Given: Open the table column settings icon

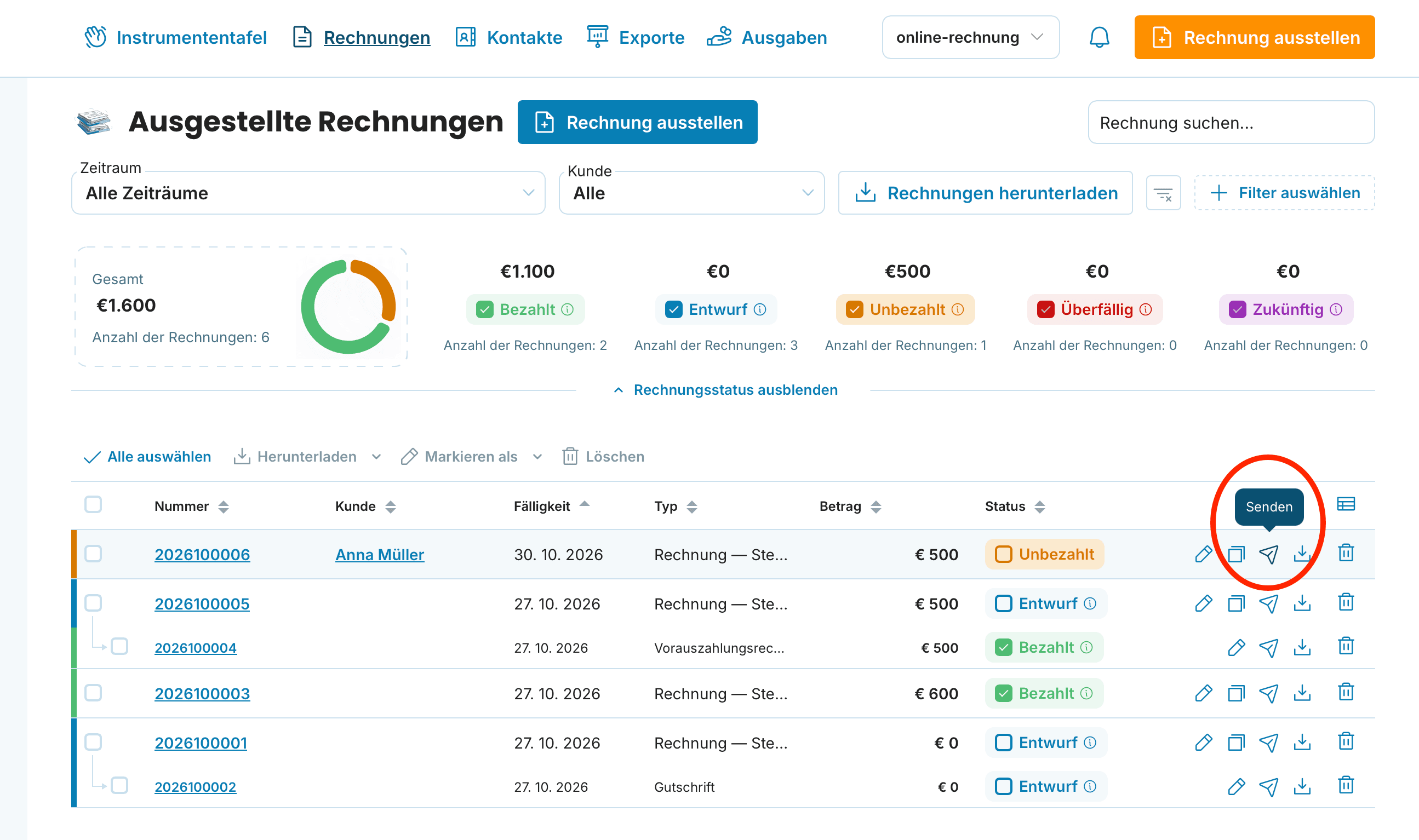Looking at the screenshot, I should click(1346, 504).
